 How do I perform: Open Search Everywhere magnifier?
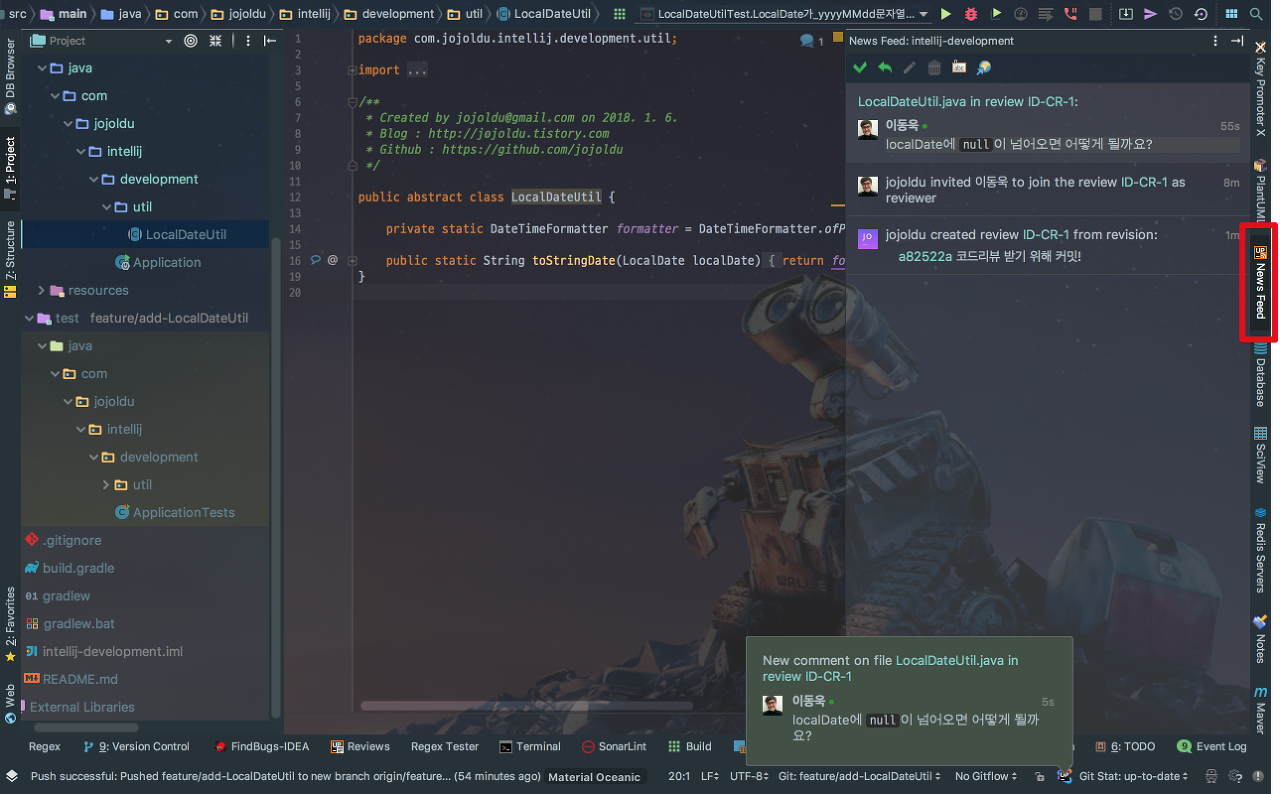1256,14
